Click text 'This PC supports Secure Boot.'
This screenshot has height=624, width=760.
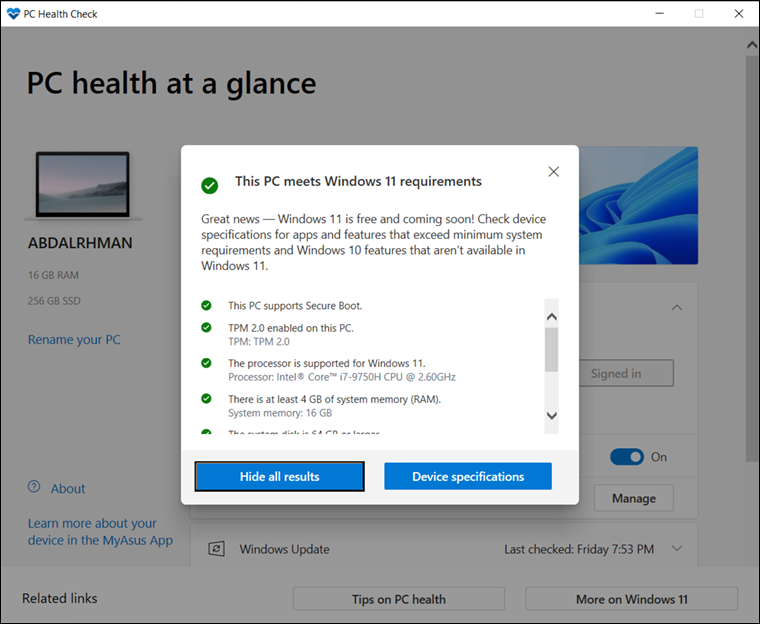(295, 306)
